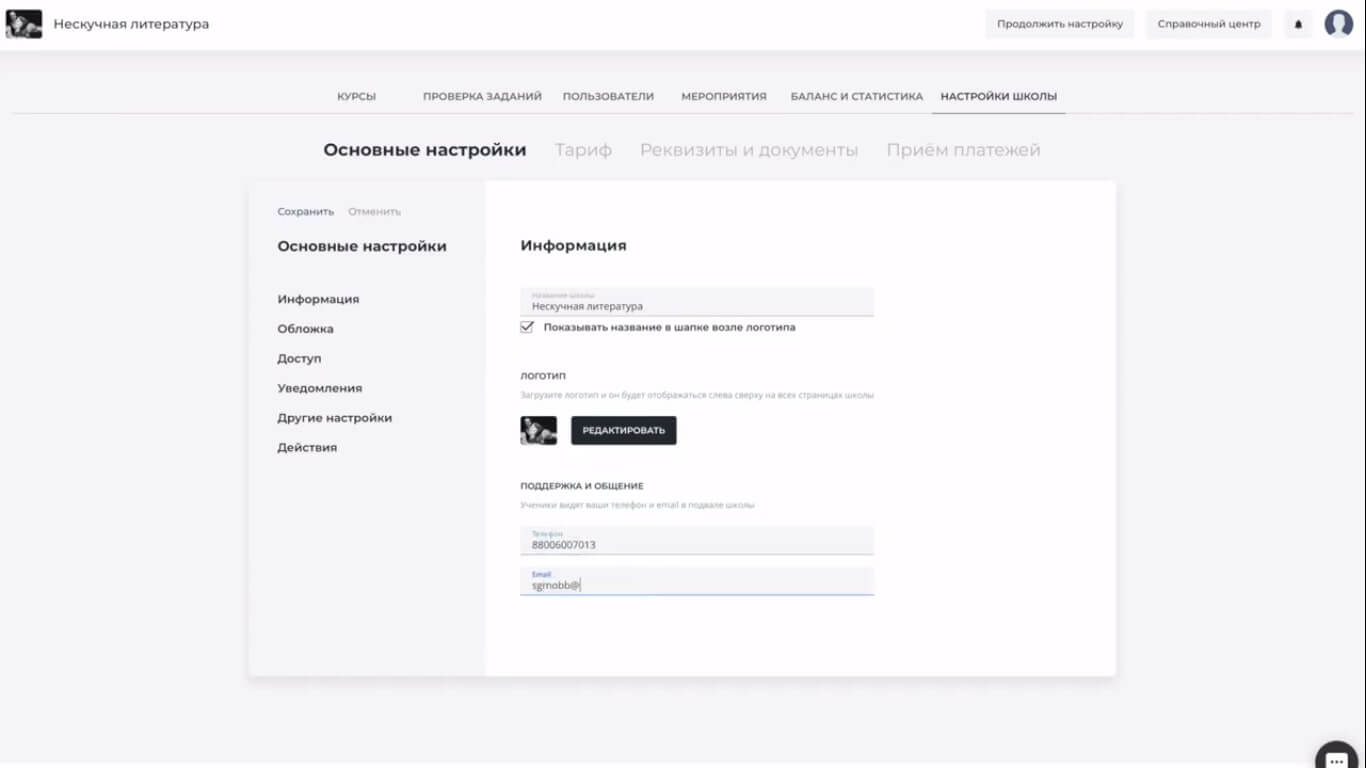Open the ПОЛЬЗОВАТЕЛИ section
The image size is (1366, 768).
[x=608, y=96]
